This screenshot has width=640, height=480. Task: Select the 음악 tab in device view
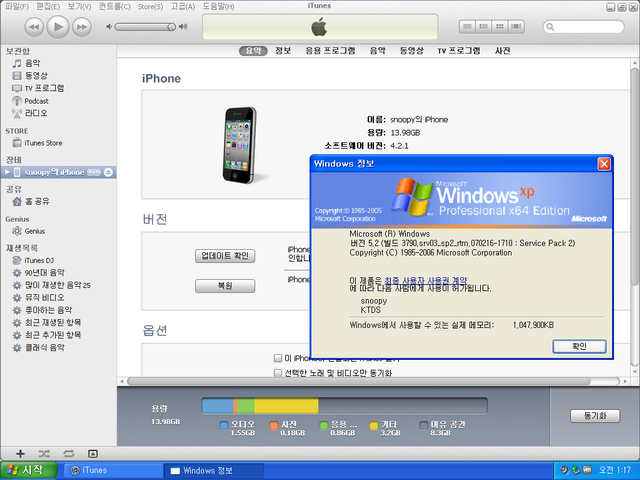click(378, 51)
